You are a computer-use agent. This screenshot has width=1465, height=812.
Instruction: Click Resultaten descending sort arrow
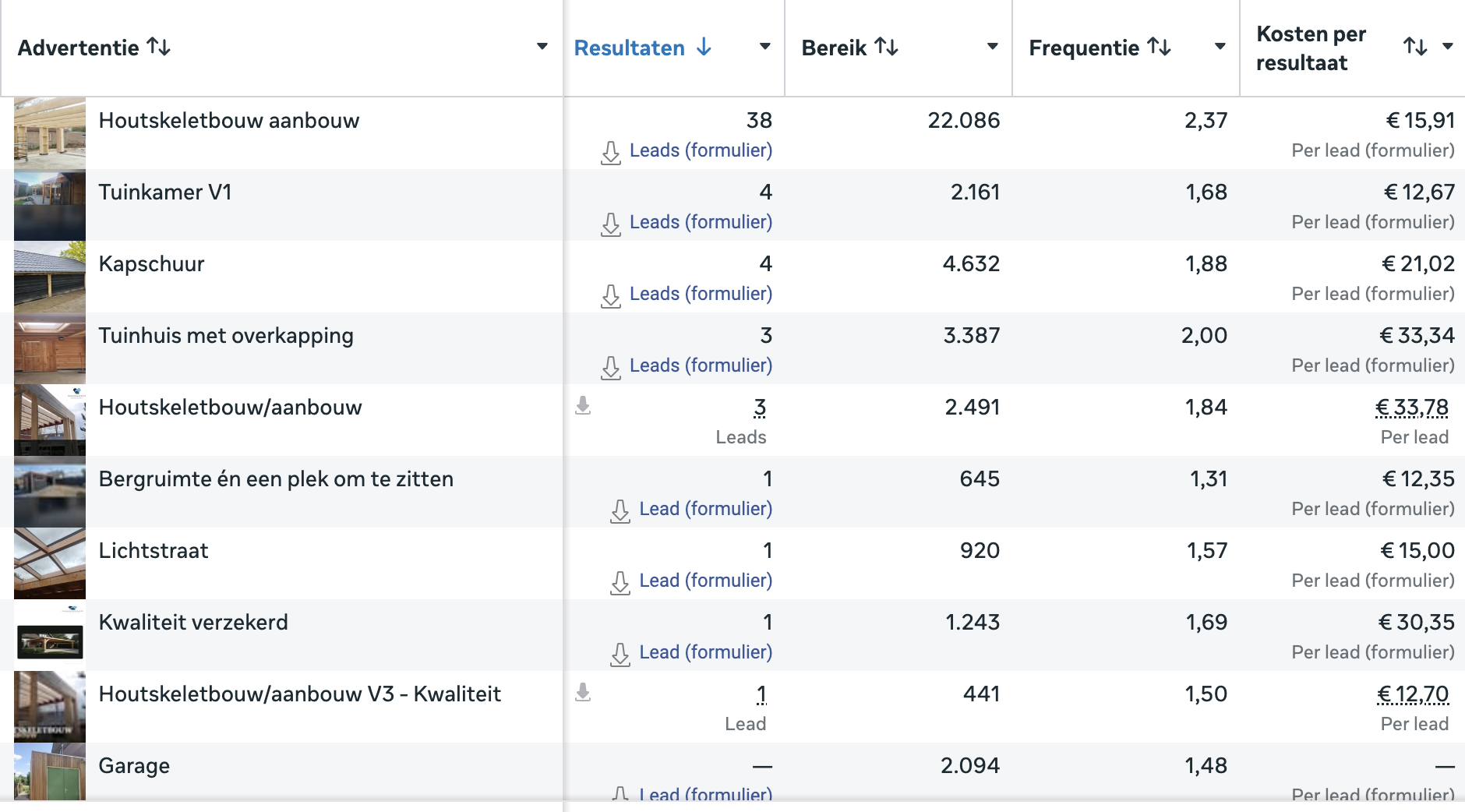tap(704, 47)
